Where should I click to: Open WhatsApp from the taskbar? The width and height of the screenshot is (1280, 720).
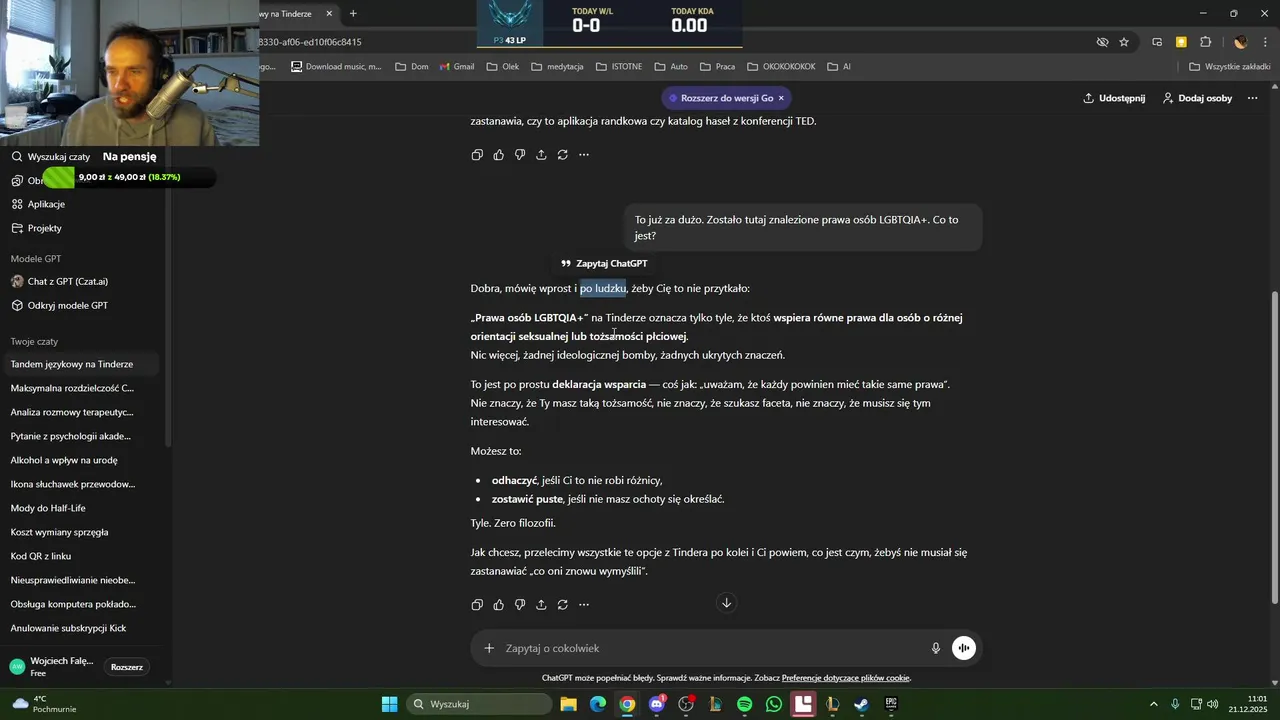tap(773, 704)
